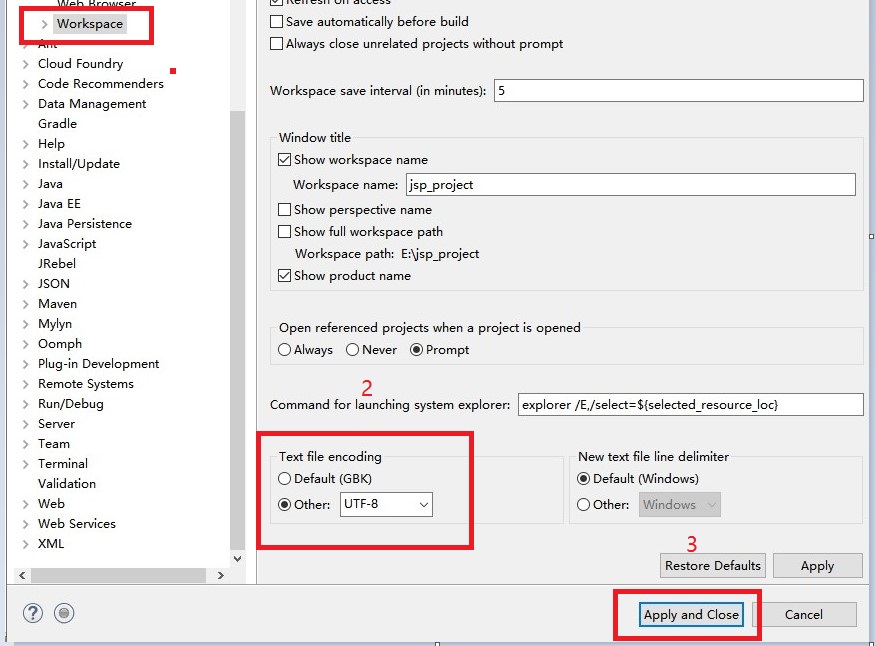Open the disabled Windows line delimiter dropdown
Screen dimensions: 876x646
679,505
